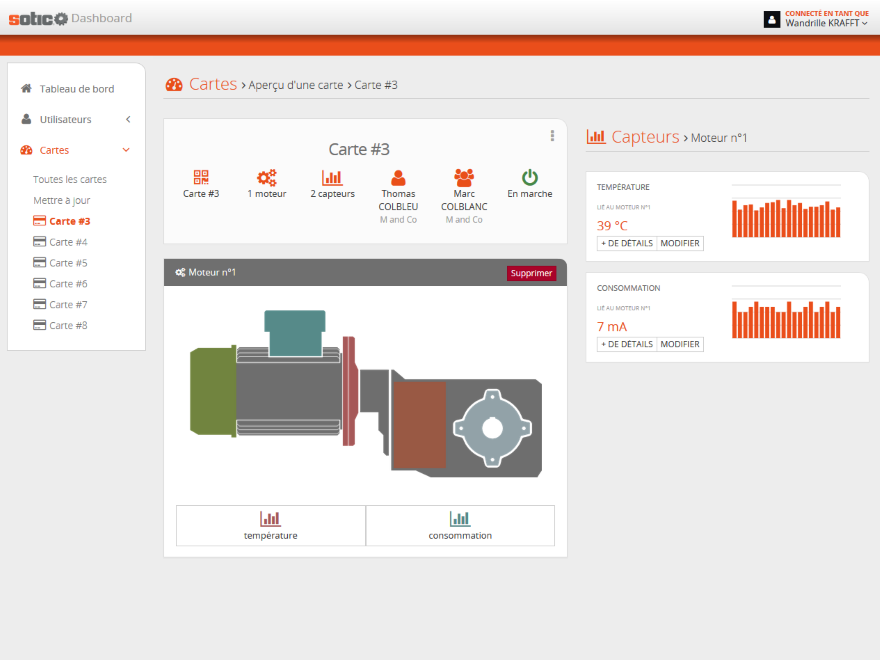This screenshot has width=880, height=660.
Task: Click the teal consommation chart icon below motor
Action: click(460, 519)
